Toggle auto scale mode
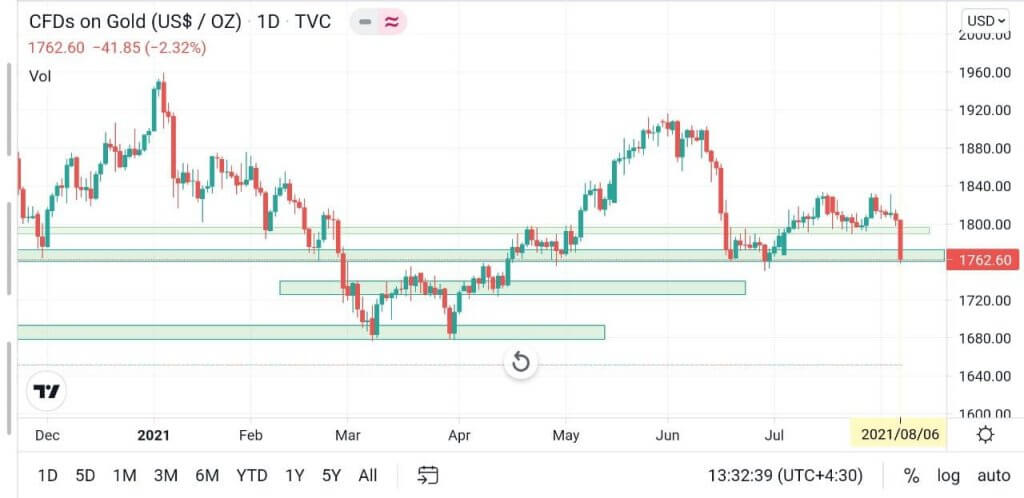 (x=992, y=475)
